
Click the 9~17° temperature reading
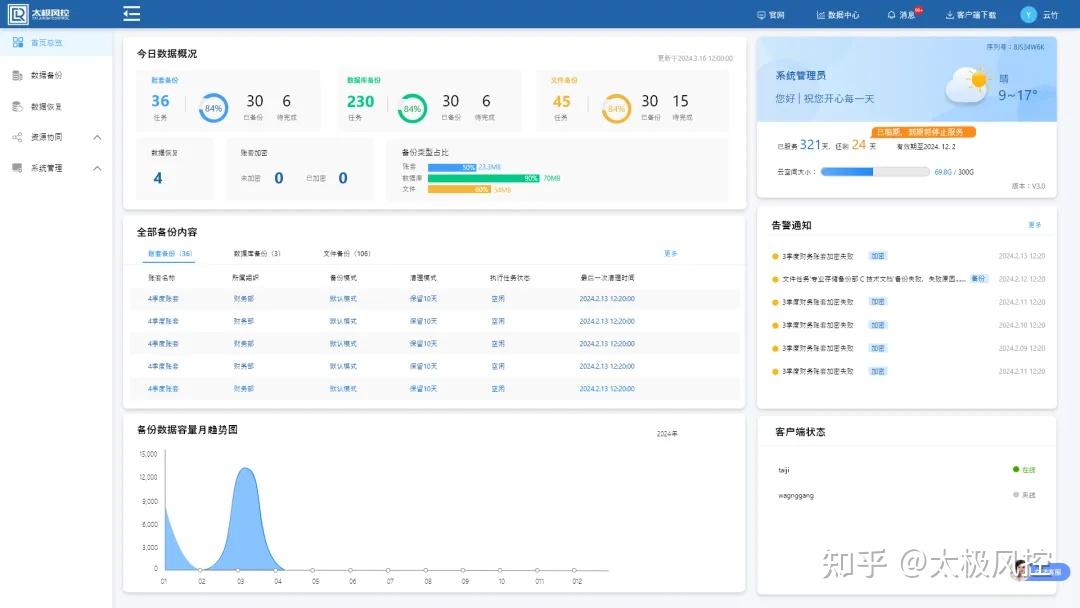click(x=1017, y=95)
